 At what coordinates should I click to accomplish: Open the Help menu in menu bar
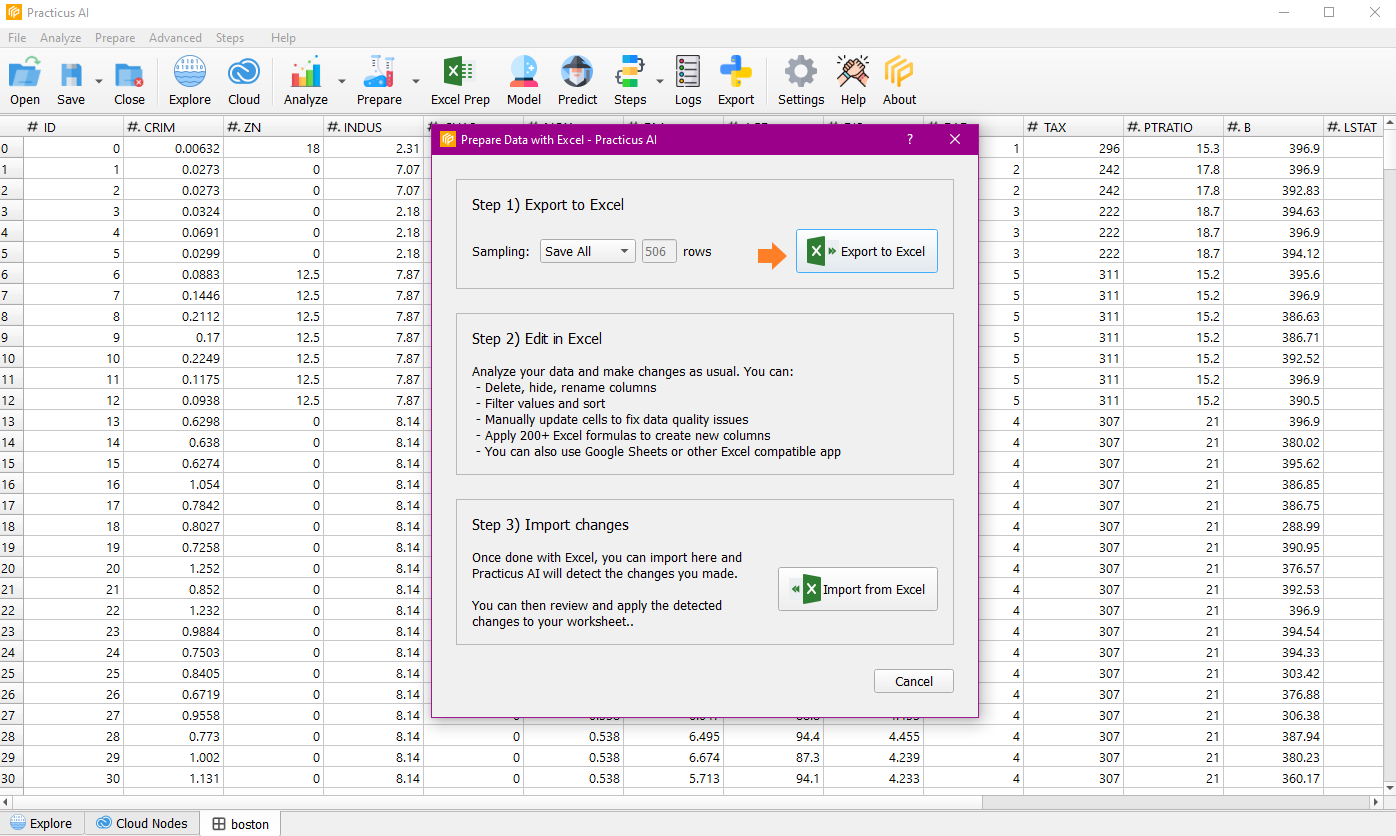283,38
